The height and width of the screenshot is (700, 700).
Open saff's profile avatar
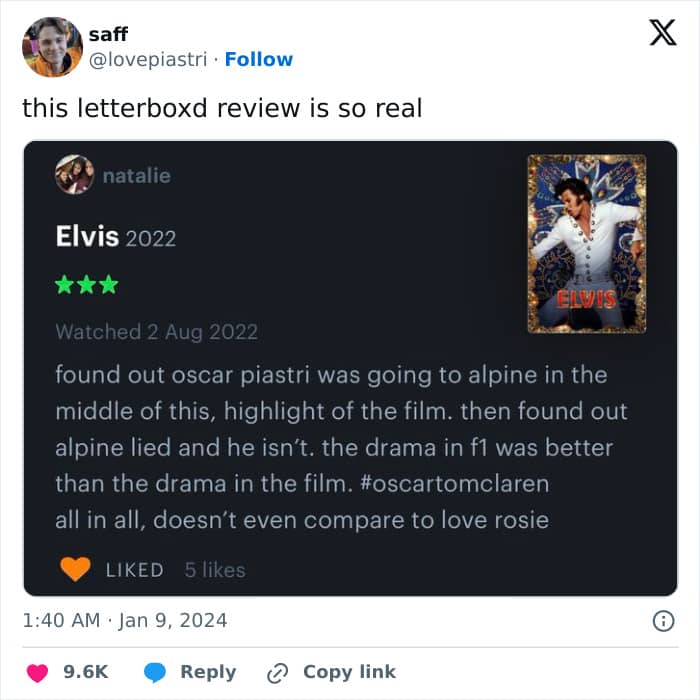[52, 47]
